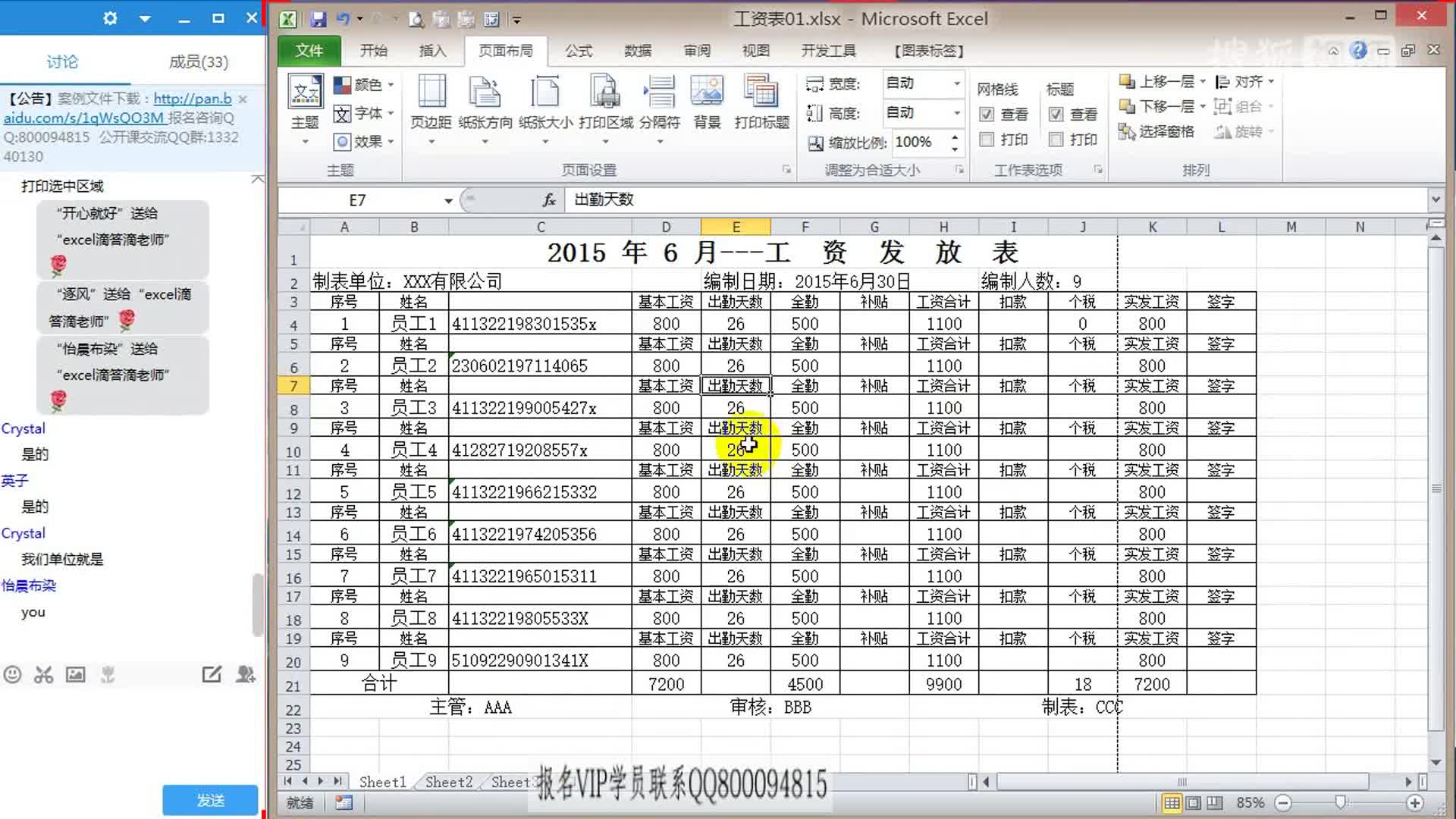Click Print Preview icon in quick access toolbar

(x=416, y=19)
